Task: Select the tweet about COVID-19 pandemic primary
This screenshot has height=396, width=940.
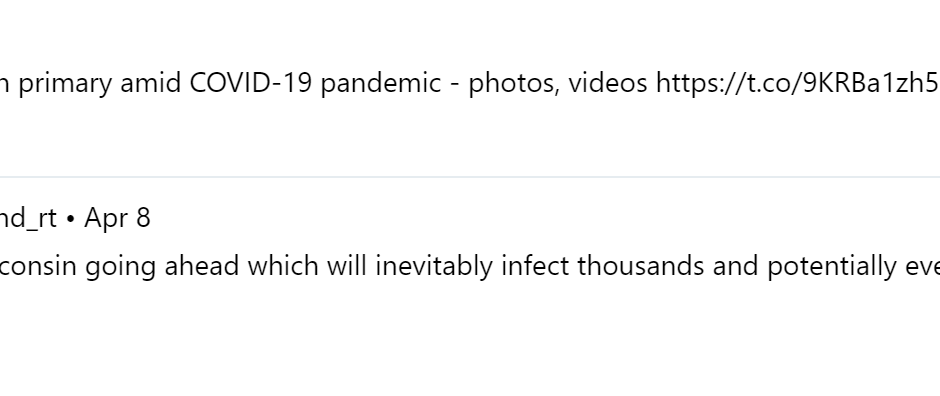Action: 470,83
